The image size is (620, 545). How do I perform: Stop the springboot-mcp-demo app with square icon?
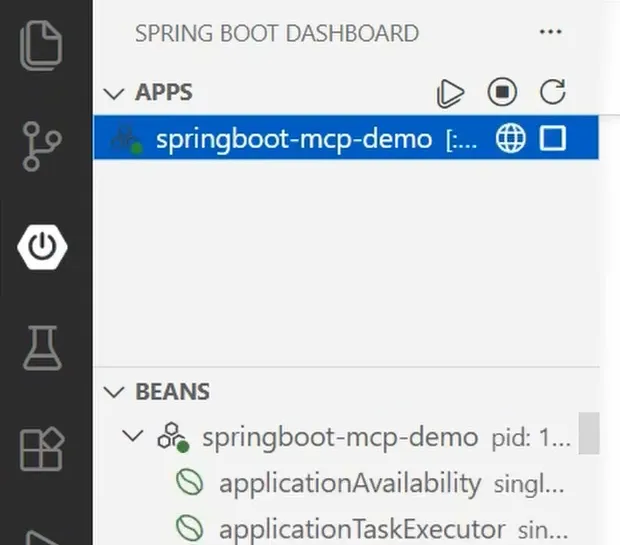[553, 138]
